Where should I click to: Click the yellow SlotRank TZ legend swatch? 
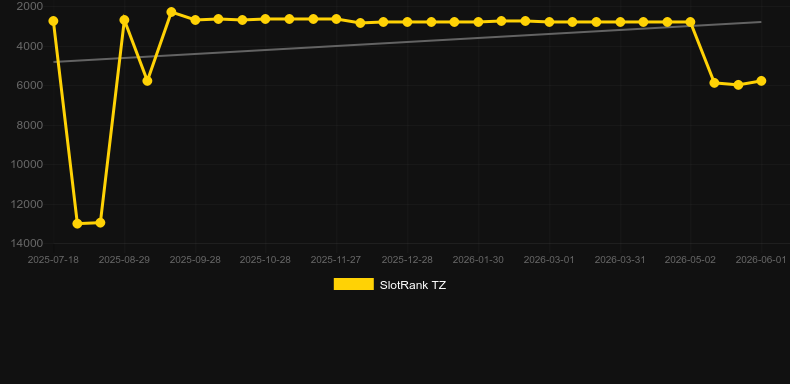point(354,284)
